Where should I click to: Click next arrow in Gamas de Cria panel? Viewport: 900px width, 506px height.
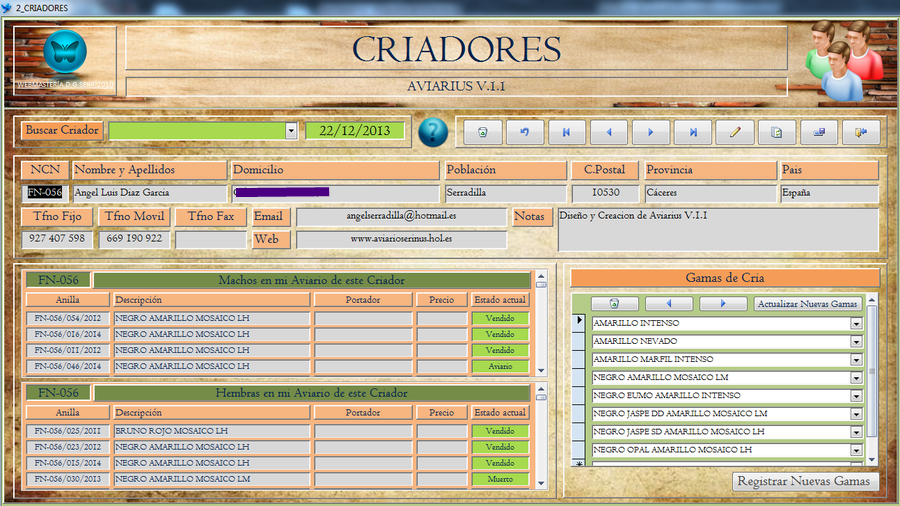(723, 303)
